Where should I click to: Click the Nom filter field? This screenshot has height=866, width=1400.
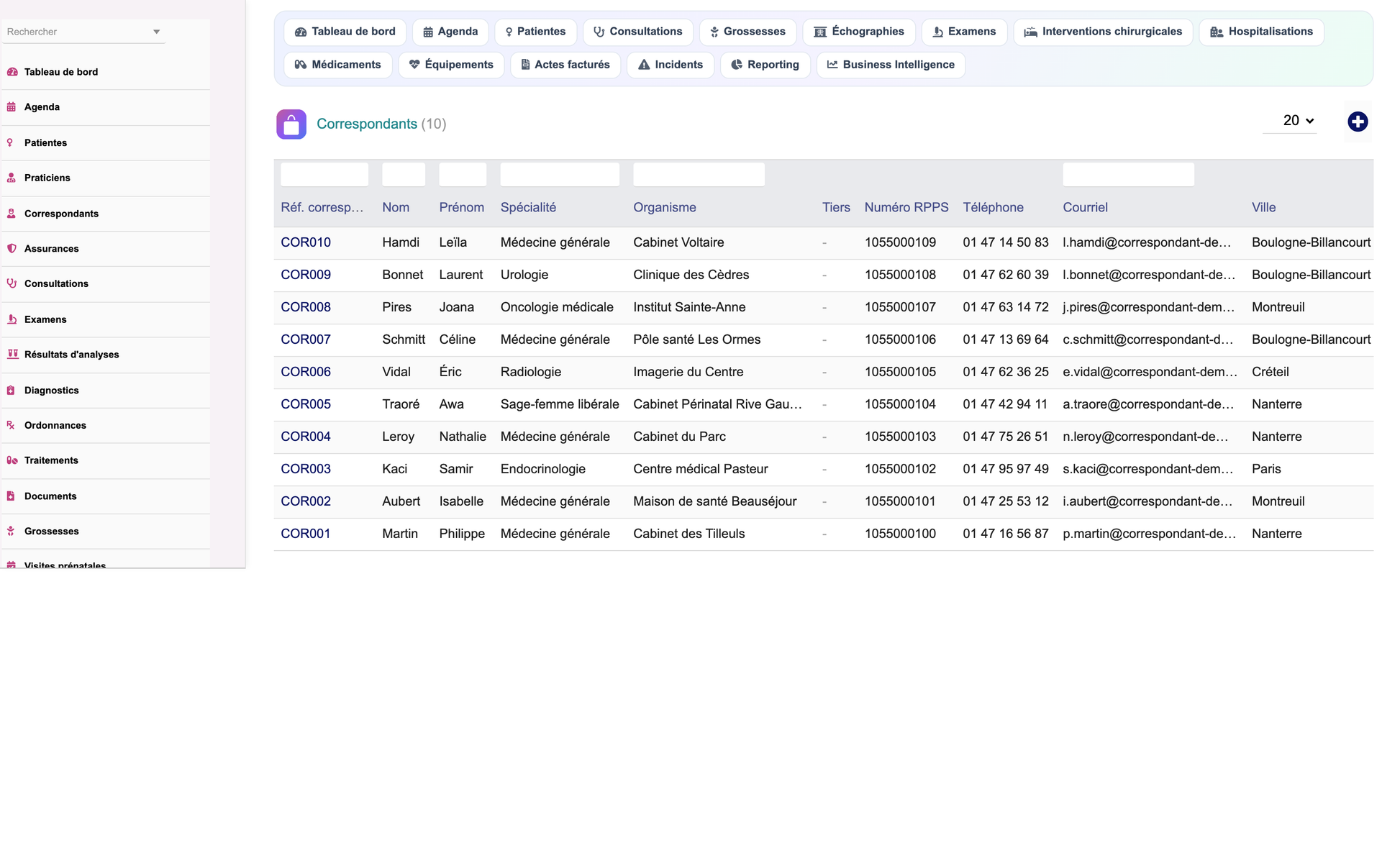click(x=404, y=174)
